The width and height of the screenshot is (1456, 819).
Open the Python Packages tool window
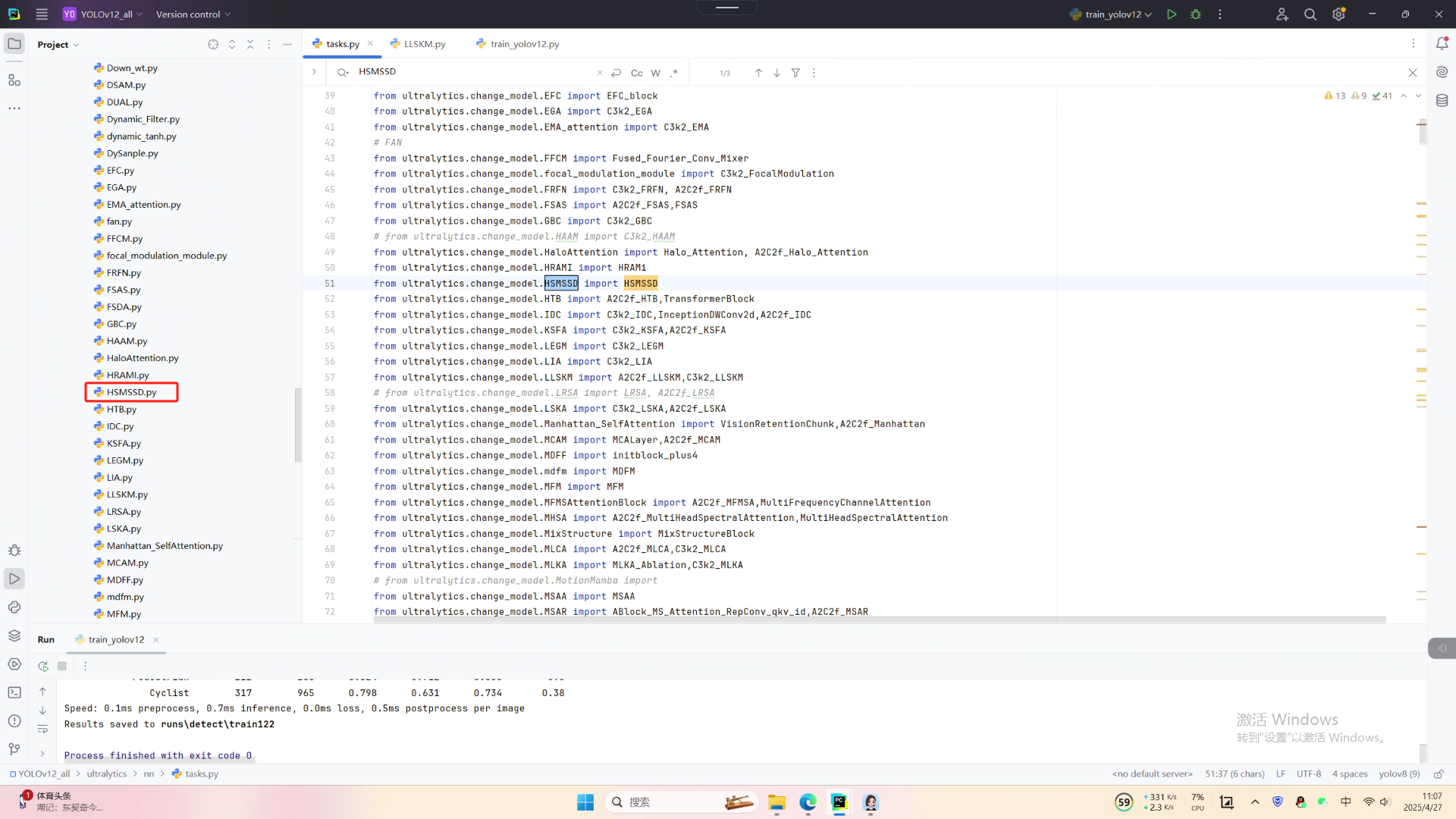pos(14,635)
